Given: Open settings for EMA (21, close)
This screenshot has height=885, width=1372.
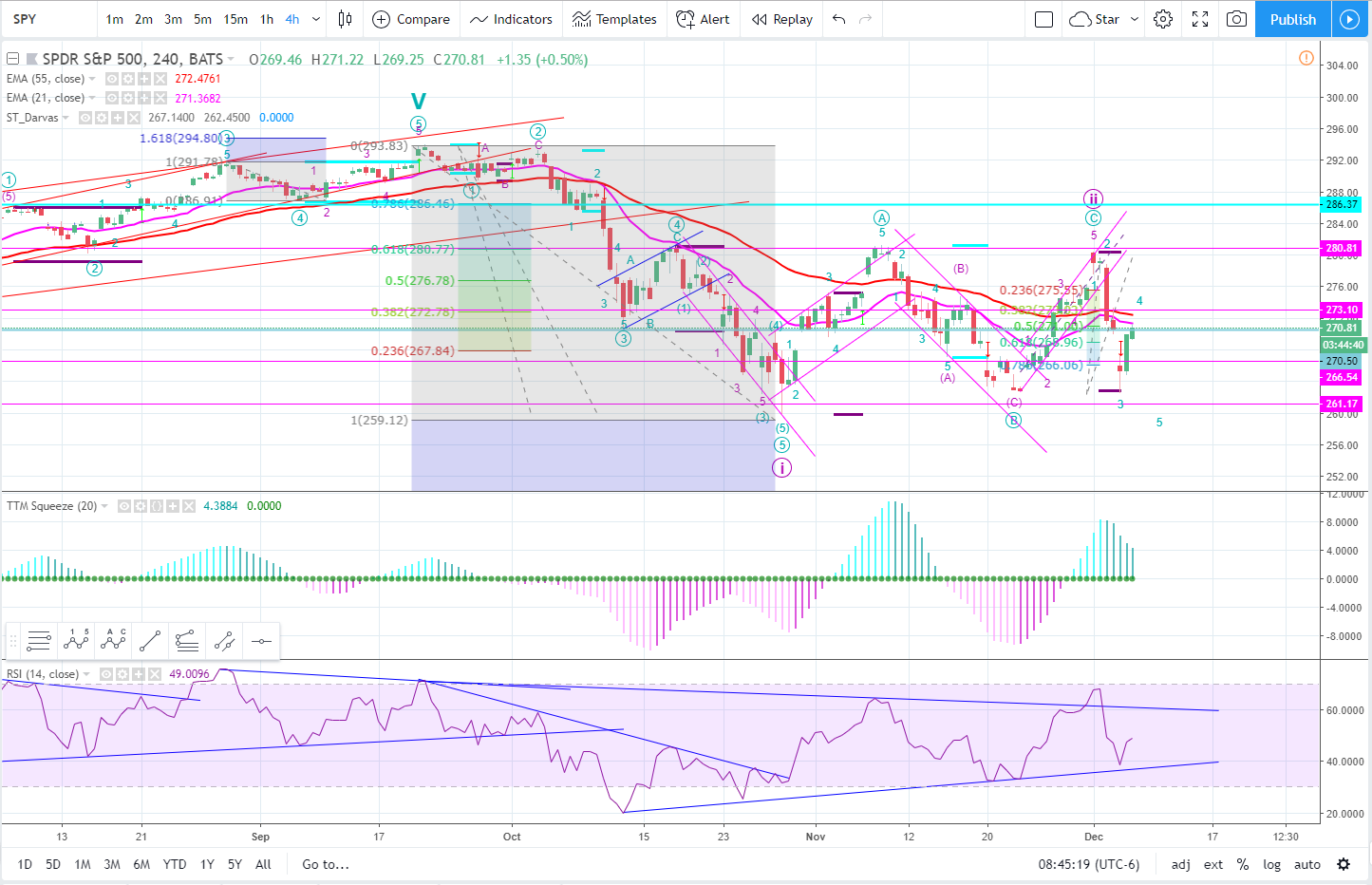Looking at the screenshot, I should click(x=127, y=98).
